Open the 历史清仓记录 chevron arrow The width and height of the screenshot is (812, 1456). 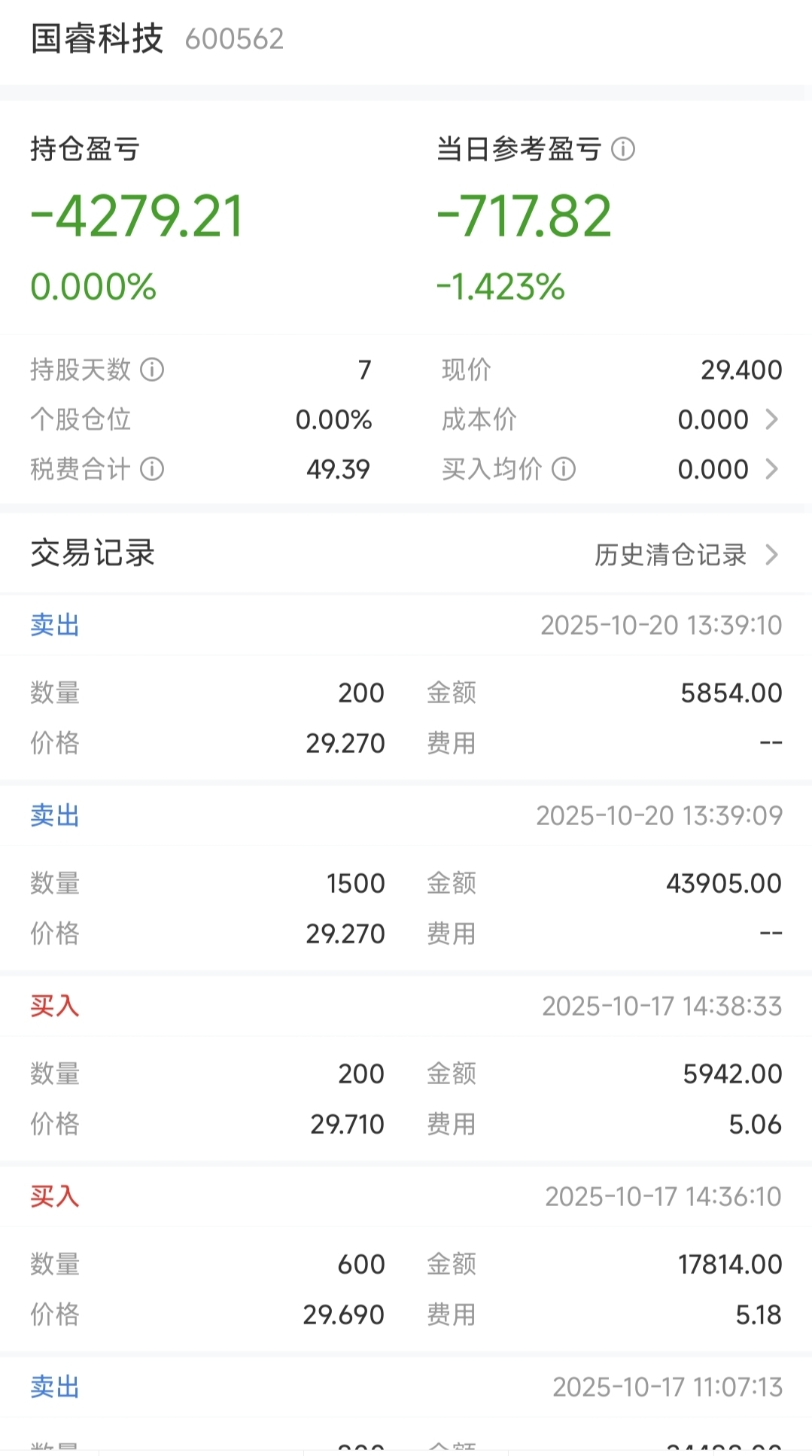(x=771, y=555)
